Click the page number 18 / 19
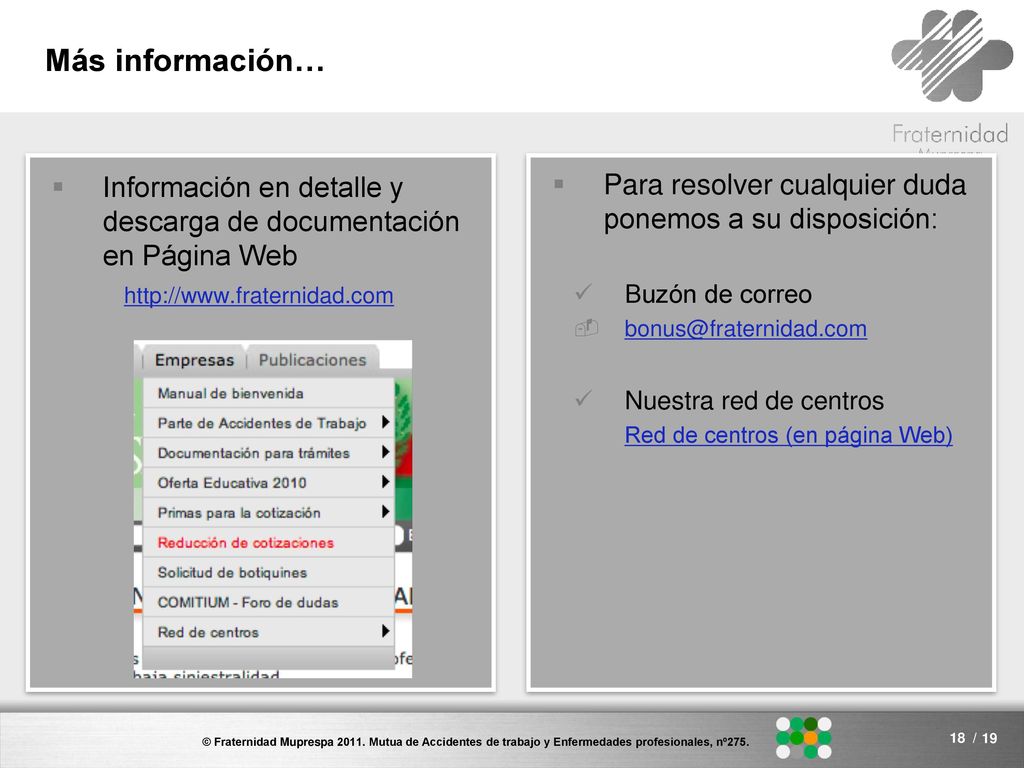 [x=973, y=738]
